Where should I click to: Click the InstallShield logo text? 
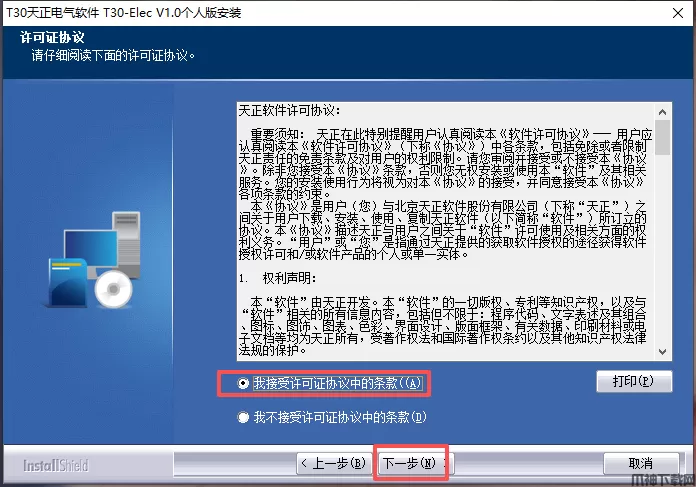pos(56,465)
